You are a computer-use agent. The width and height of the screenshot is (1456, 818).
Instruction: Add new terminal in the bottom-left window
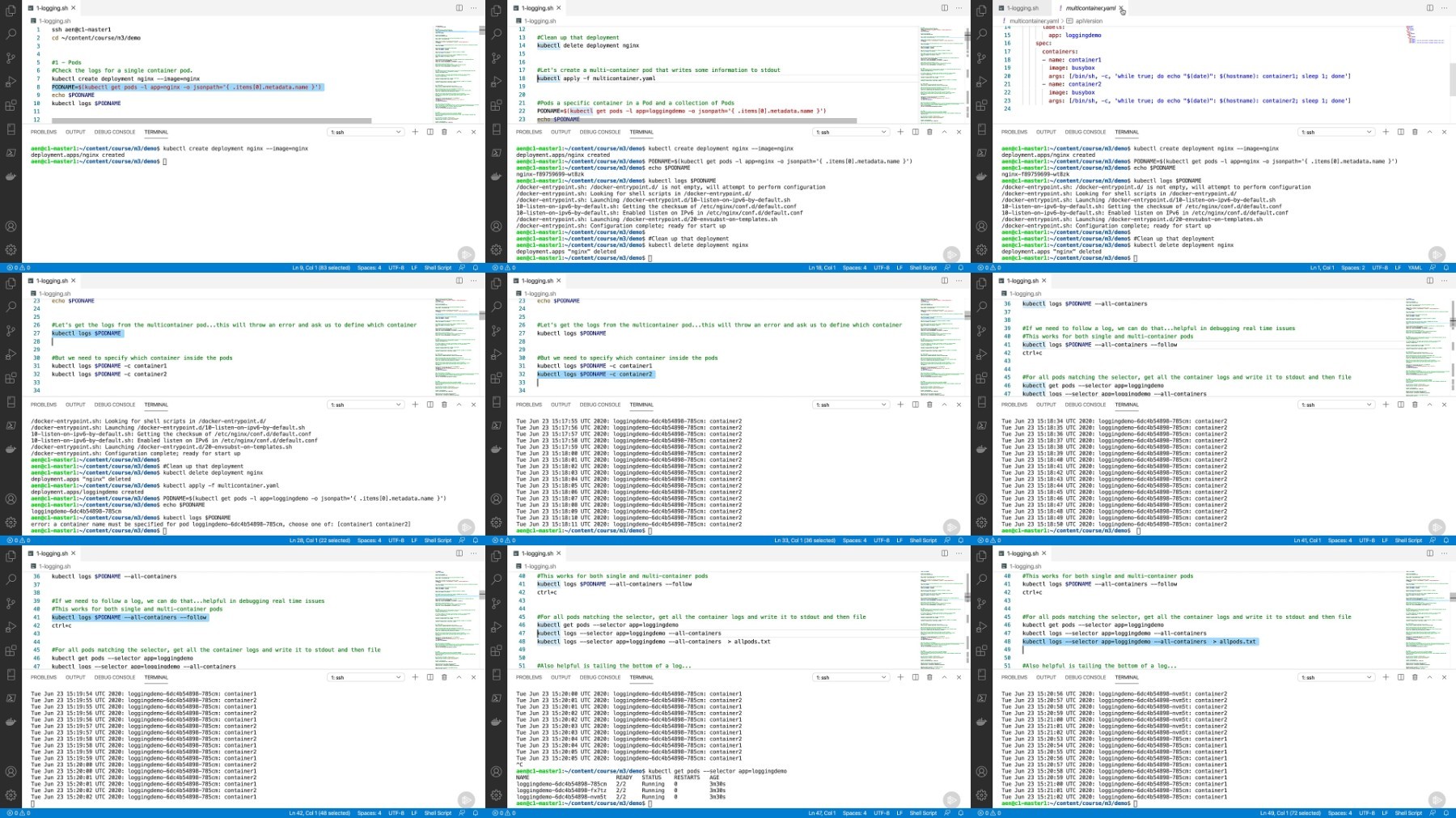click(415, 677)
